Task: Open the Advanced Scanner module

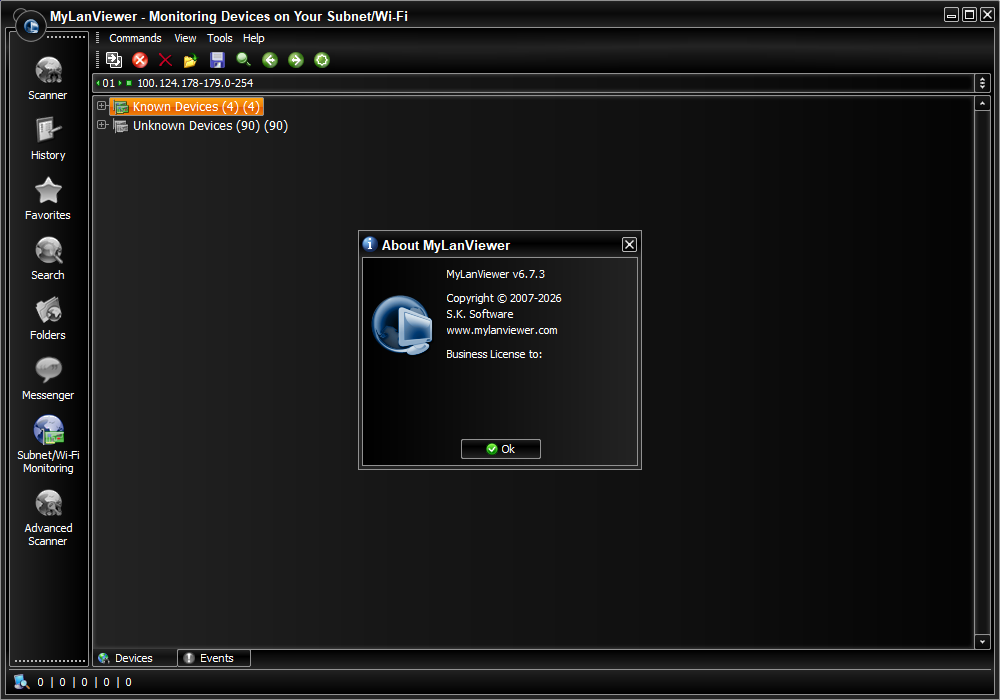Action: (48, 517)
